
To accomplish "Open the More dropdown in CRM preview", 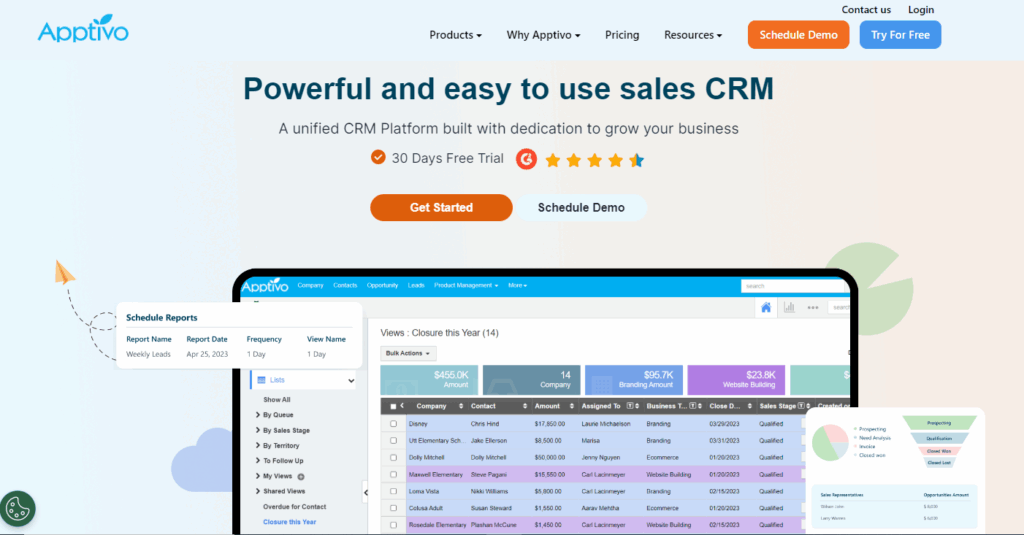I will point(517,285).
